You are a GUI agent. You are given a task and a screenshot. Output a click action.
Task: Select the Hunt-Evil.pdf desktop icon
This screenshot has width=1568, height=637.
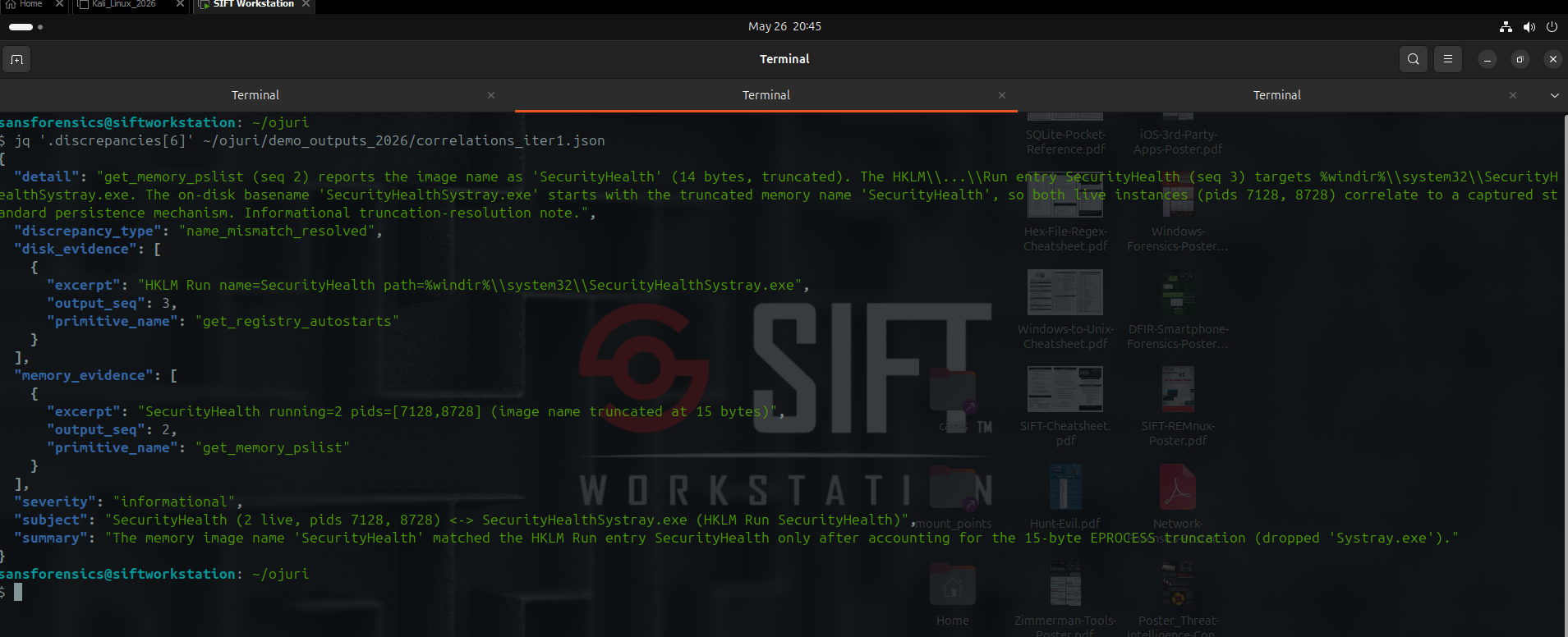pyautogui.click(x=1065, y=497)
